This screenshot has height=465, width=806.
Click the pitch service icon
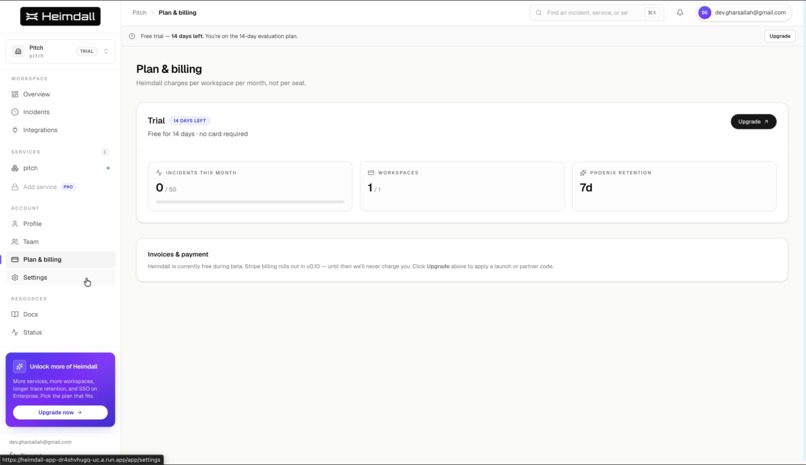click(x=15, y=168)
